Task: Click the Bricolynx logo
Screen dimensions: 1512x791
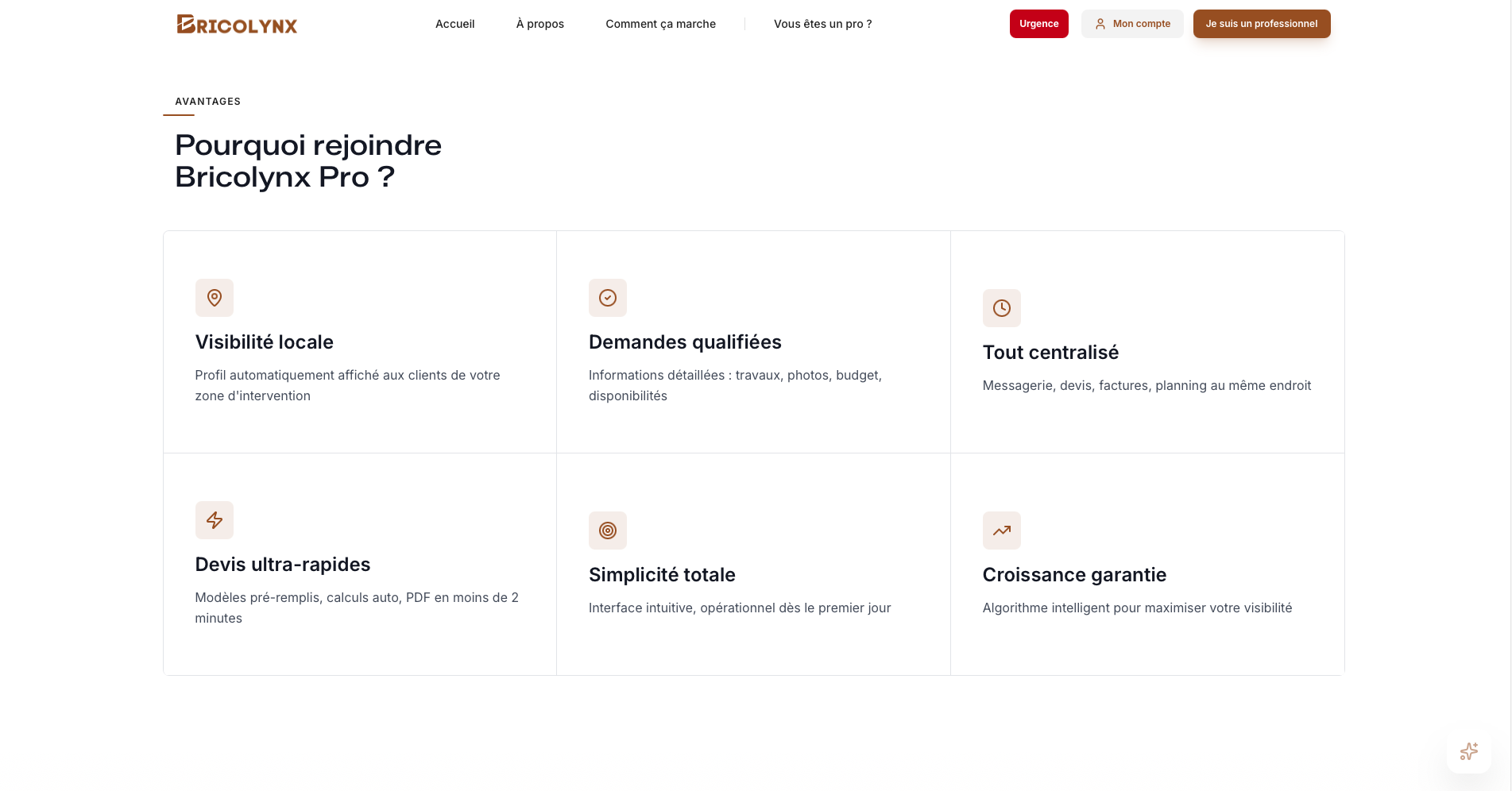Action: click(x=236, y=24)
